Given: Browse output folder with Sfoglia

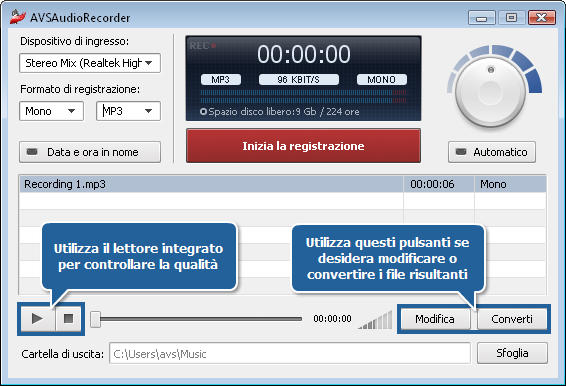Looking at the screenshot, I should (x=512, y=353).
